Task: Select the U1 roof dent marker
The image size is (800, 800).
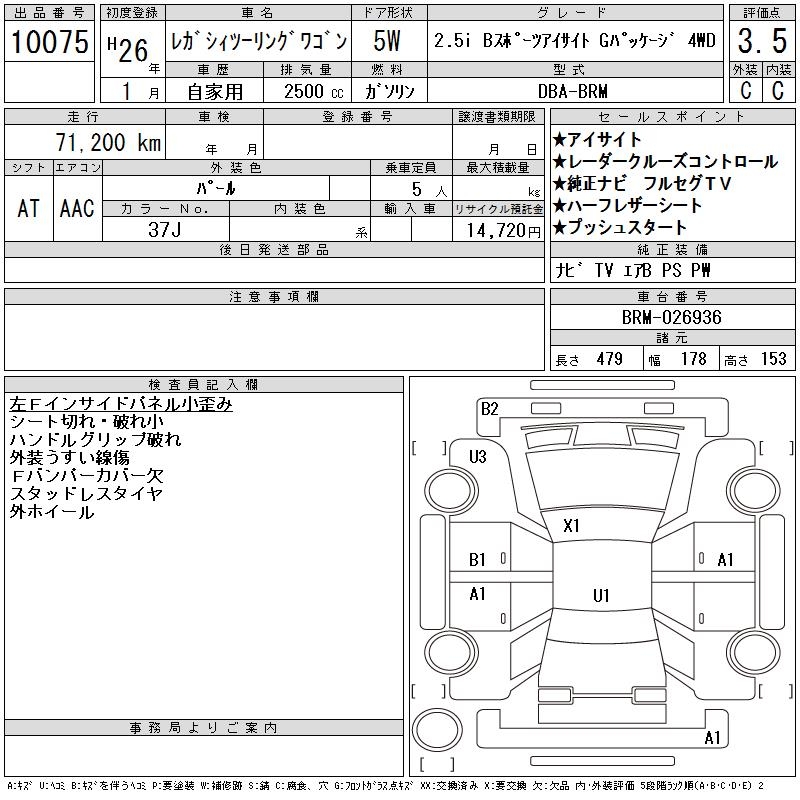Action: 600,596
